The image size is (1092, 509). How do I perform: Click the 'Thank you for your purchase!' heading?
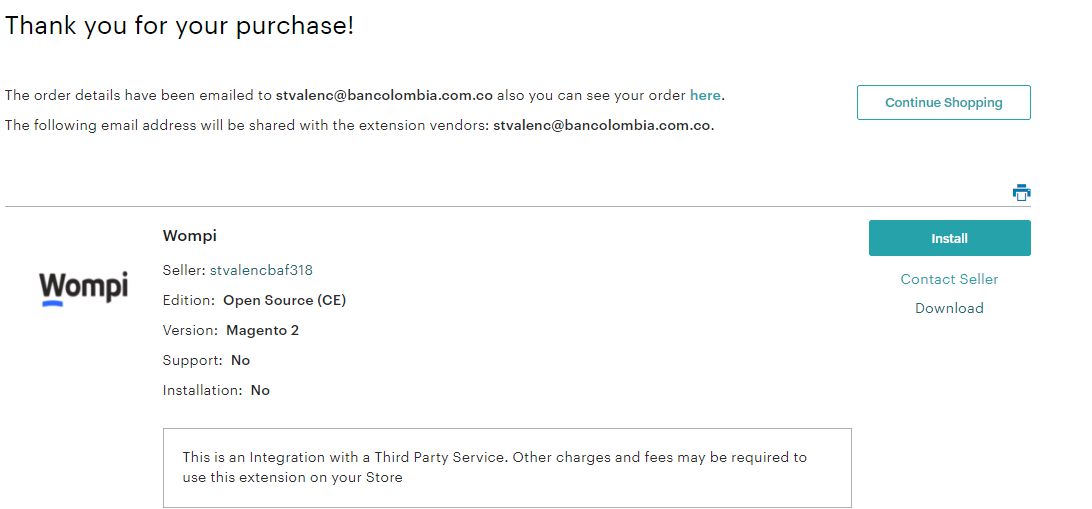[180, 26]
